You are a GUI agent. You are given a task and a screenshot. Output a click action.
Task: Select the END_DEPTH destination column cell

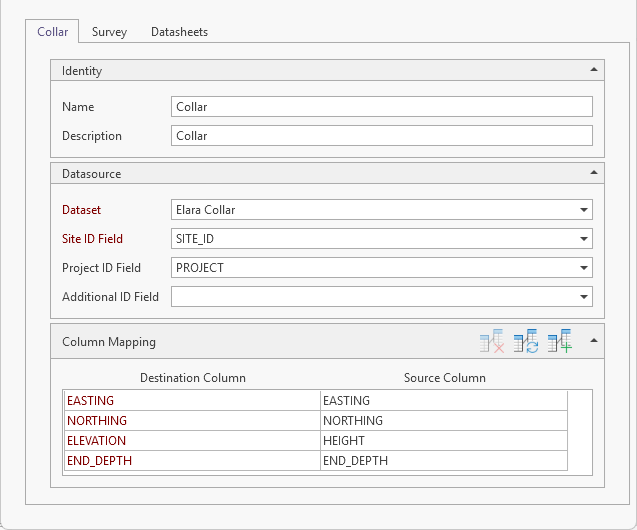(191, 461)
